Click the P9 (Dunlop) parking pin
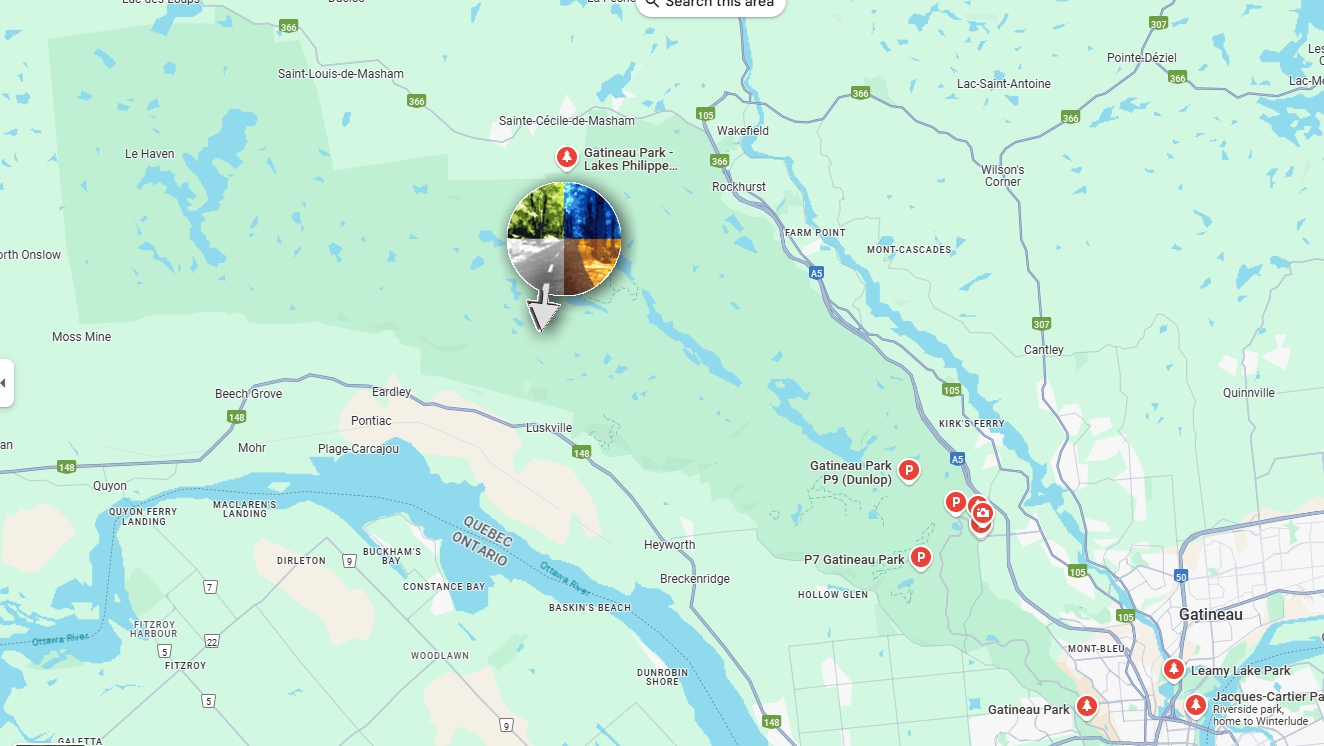This screenshot has height=746, width=1324. pos(908,470)
